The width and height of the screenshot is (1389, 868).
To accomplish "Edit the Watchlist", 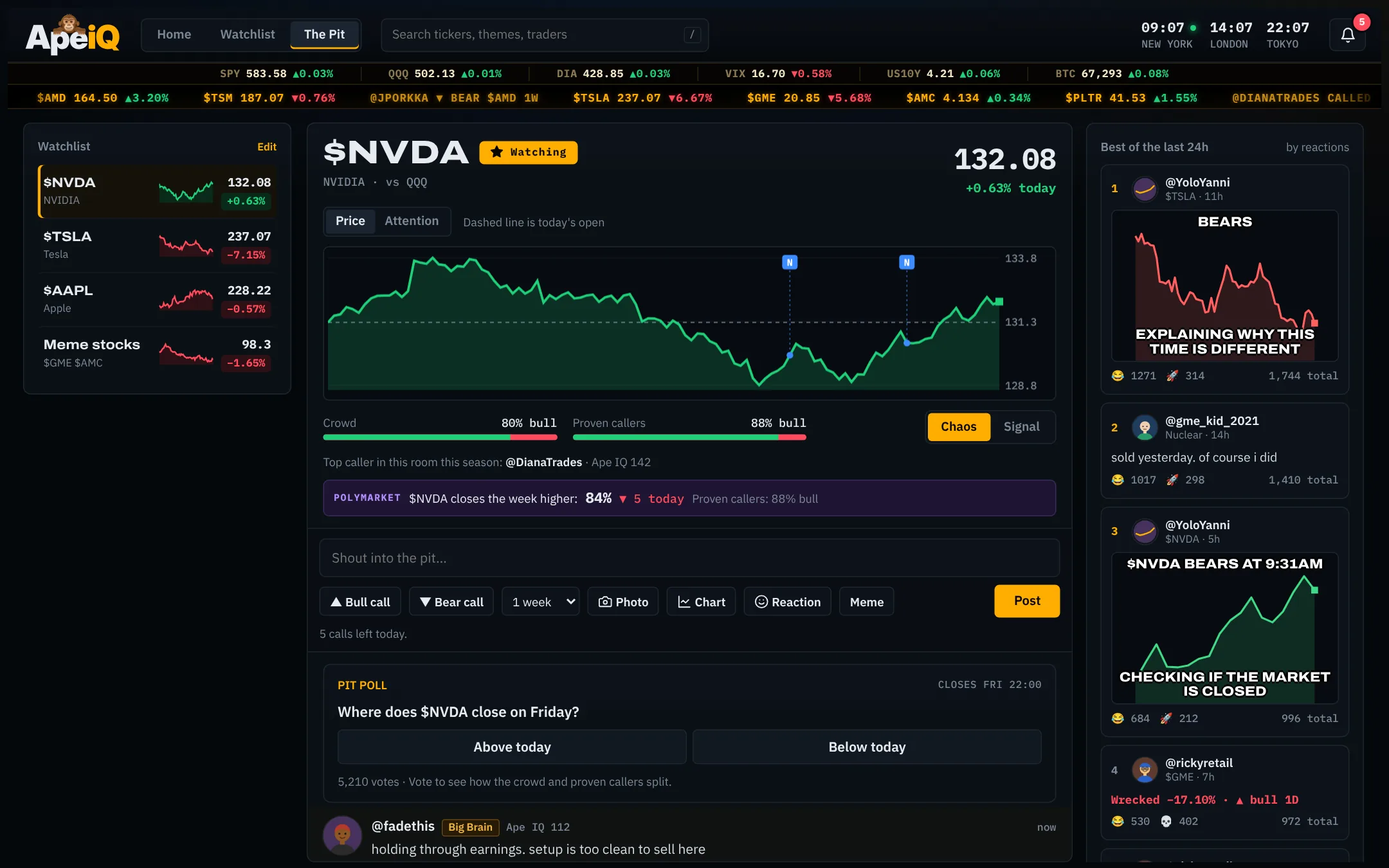I will [267, 147].
